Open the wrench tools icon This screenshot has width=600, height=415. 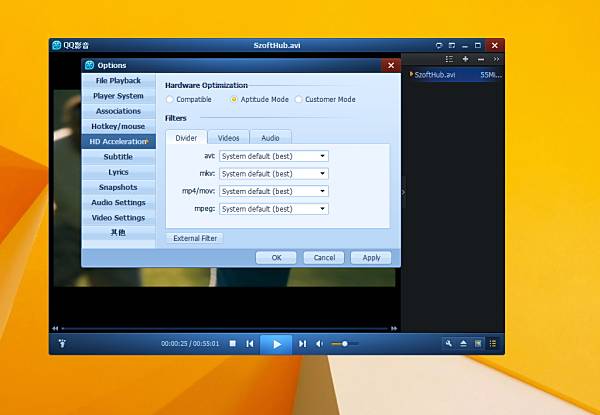(448, 343)
